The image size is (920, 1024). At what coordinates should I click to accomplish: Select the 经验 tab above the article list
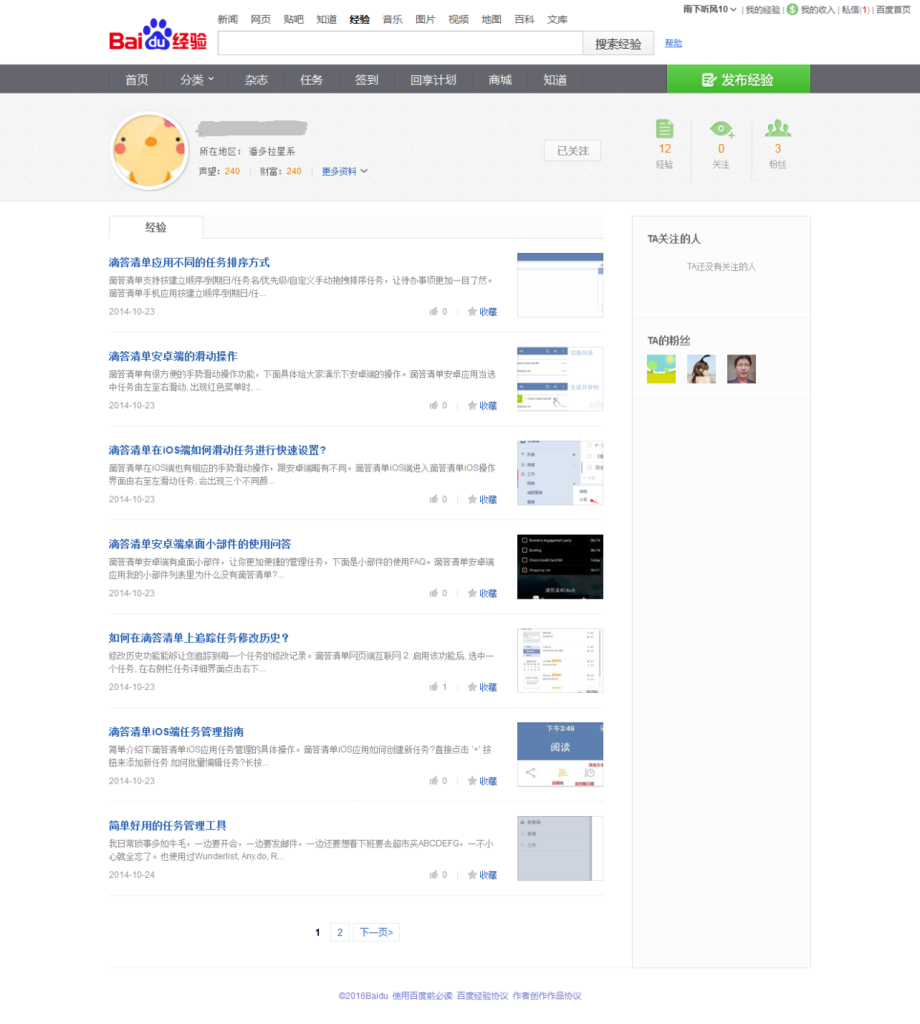156,227
